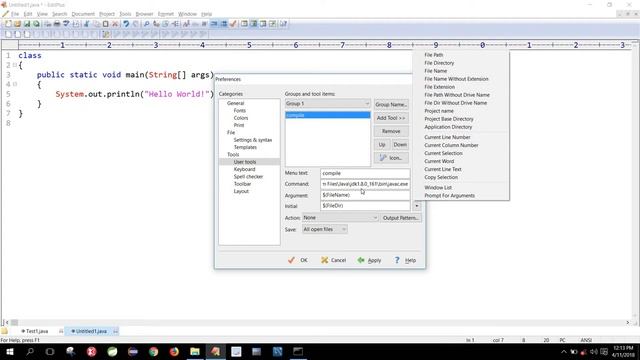Switch to the Test1.java document tab
This screenshot has width=640, height=360.
pyautogui.click(x=37, y=331)
